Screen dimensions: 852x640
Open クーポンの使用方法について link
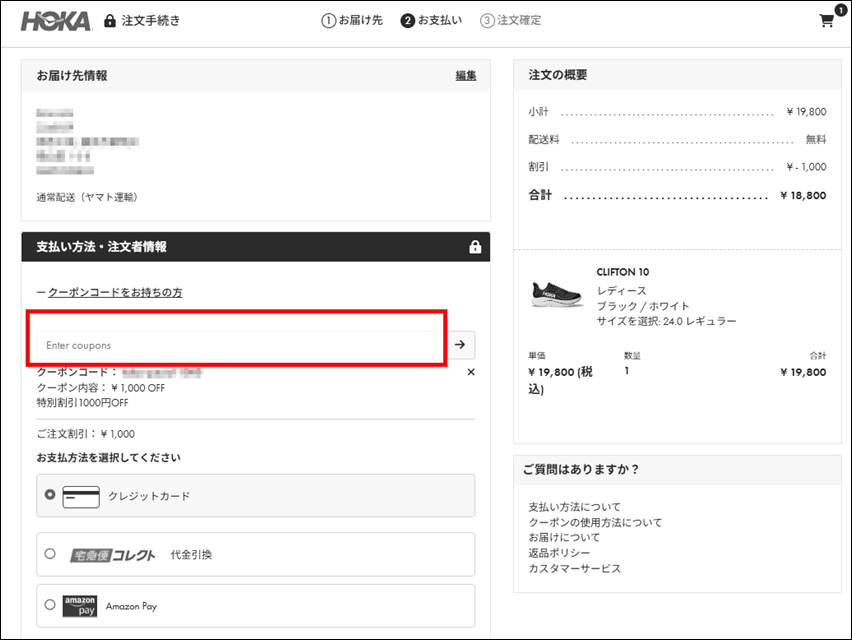click(595, 522)
